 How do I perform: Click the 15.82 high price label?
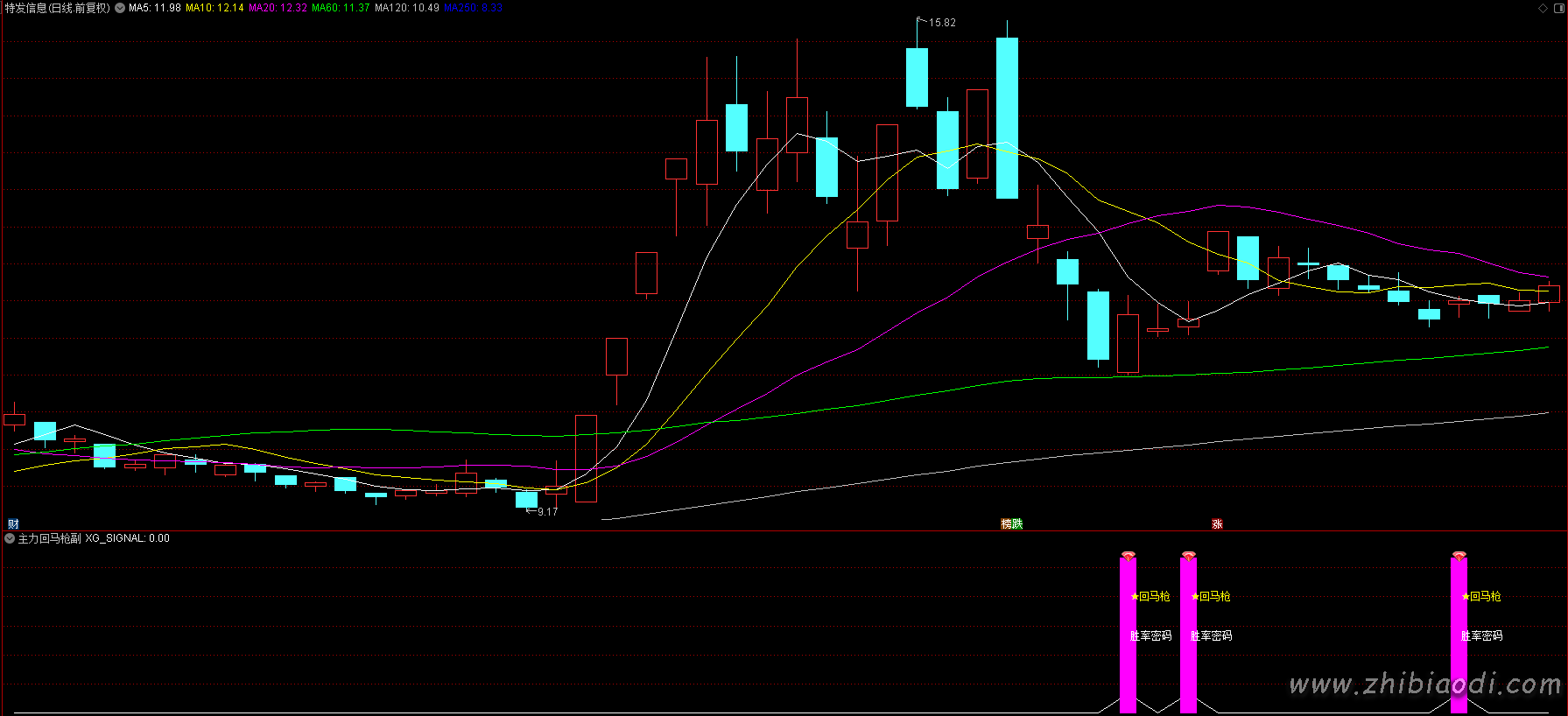tap(942, 23)
